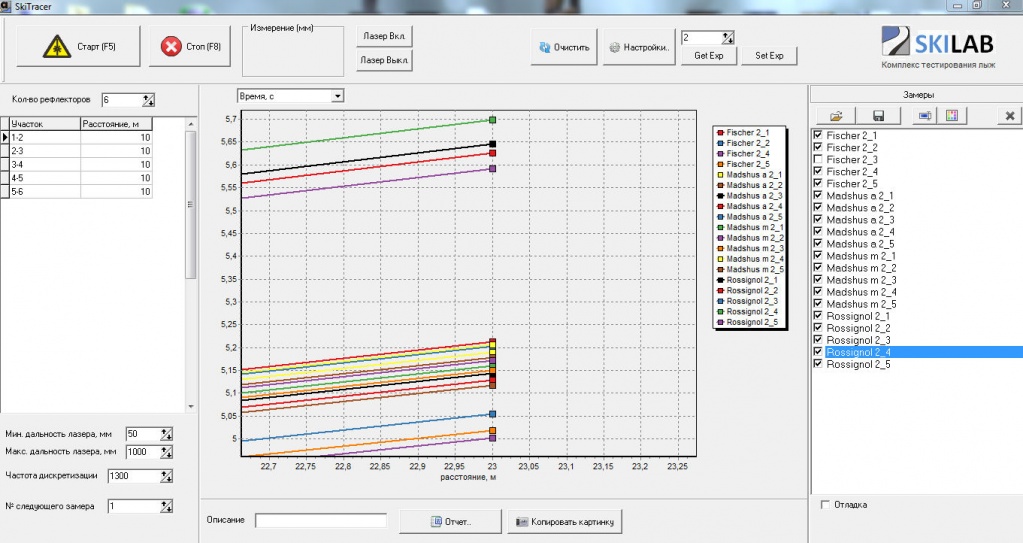Select the 4-5 section row
This screenshot has height=543, width=1023.
pos(76,178)
